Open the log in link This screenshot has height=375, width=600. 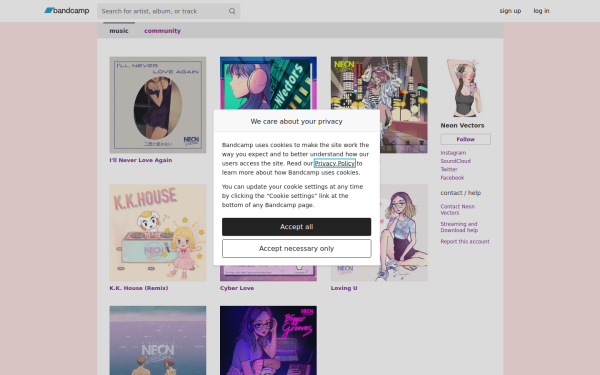[x=541, y=11]
